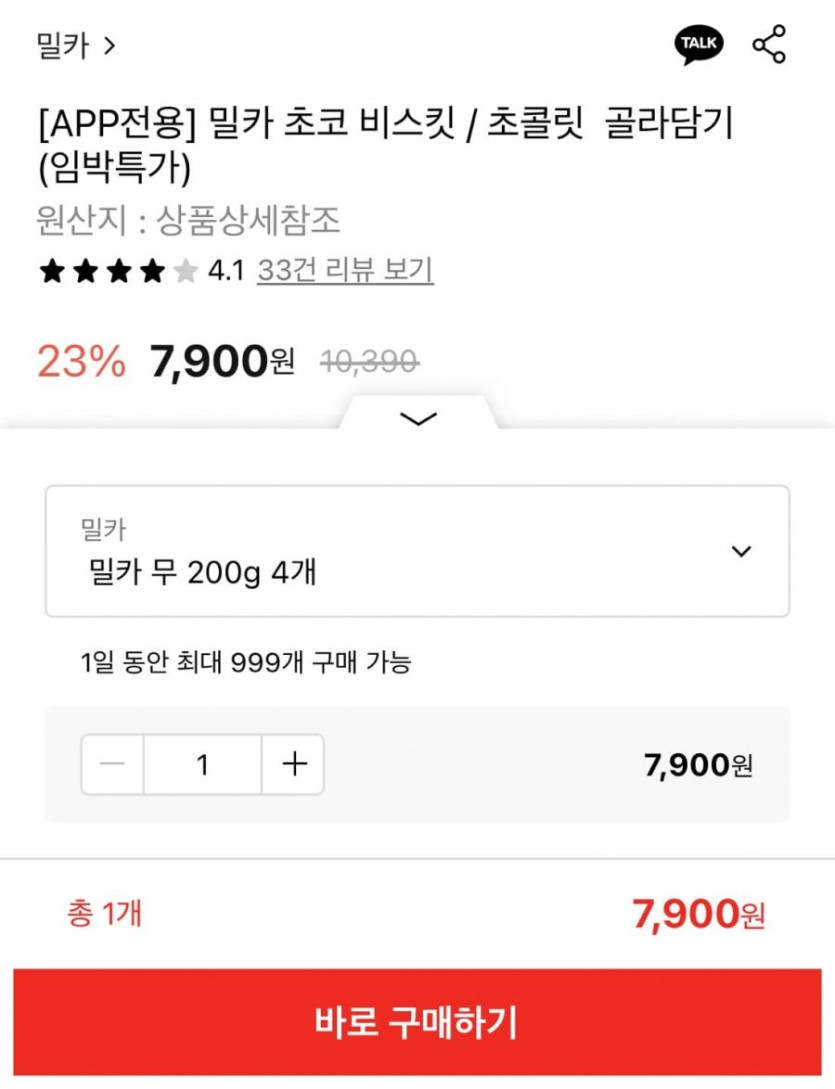Click the dropdown arrow in the option selector

coord(741,551)
